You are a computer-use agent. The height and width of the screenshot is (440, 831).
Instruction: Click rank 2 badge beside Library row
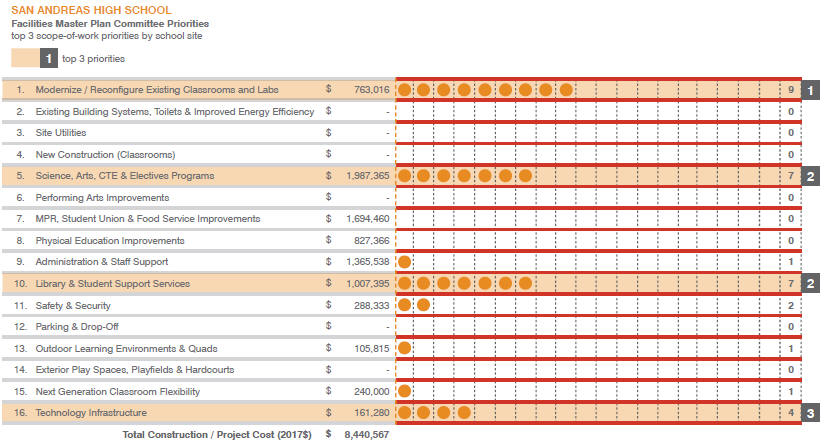pyautogui.click(x=811, y=284)
